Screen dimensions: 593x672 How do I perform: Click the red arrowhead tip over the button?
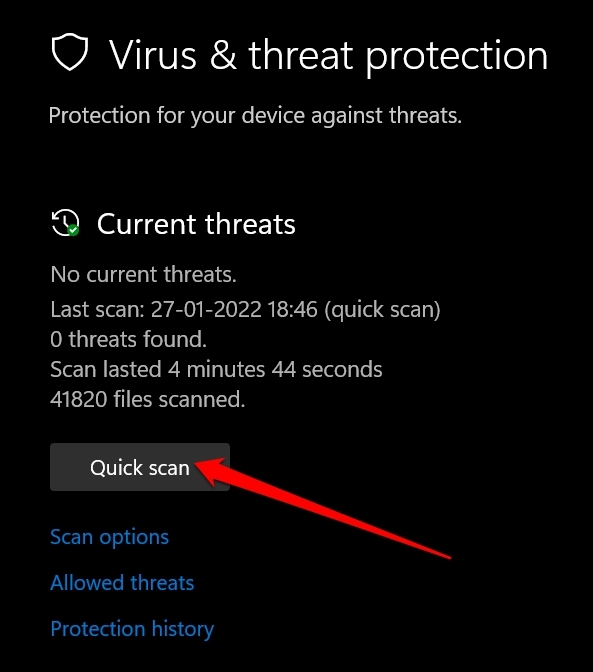pyautogui.click(x=198, y=465)
